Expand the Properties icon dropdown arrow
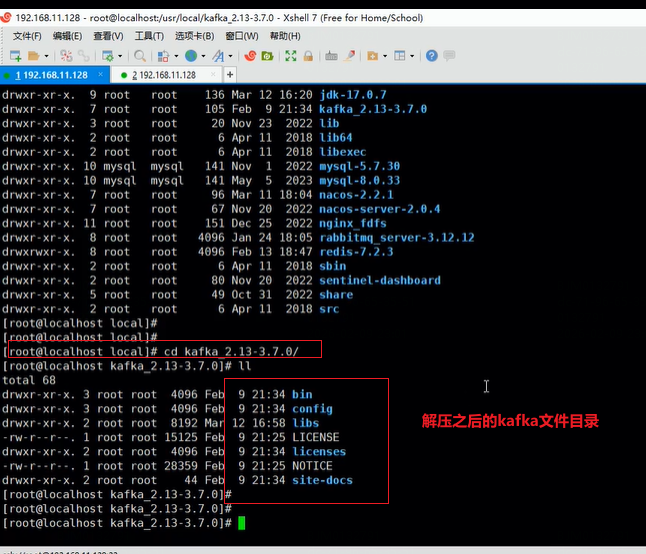Image resolution: width=646 pixels, height=554 pixels. [x=120, y=56]
